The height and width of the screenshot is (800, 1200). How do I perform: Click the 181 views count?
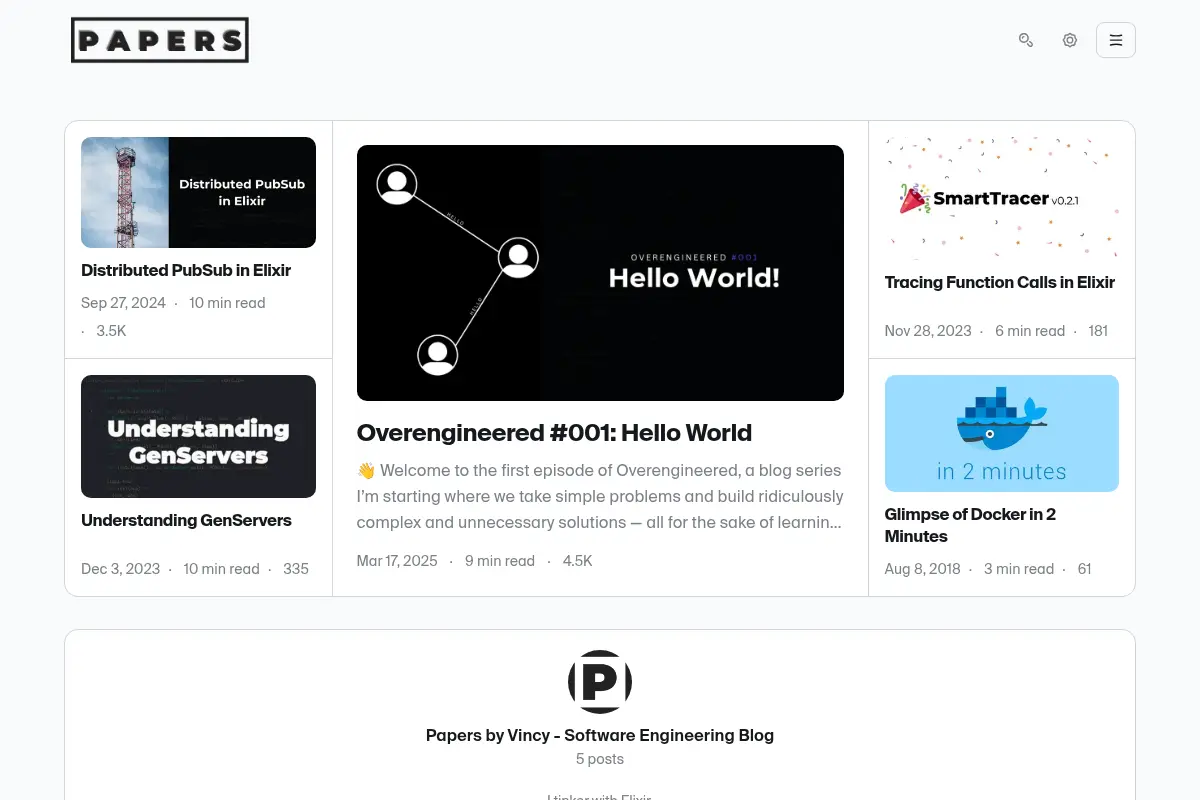(1098, 331)
